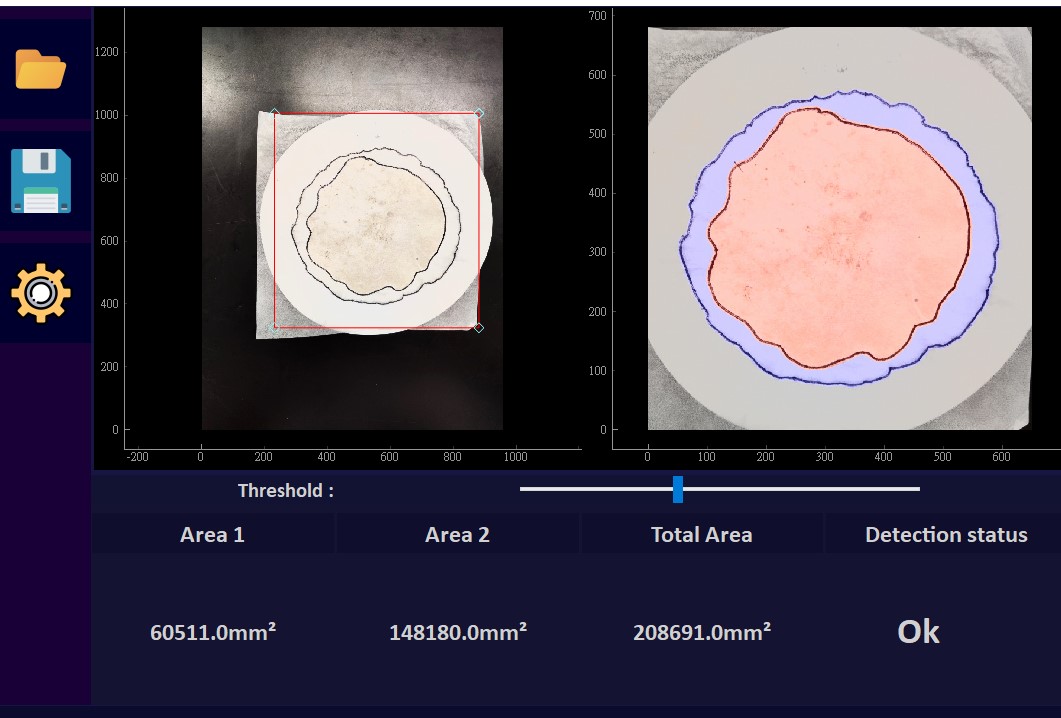Click the 208691.0mm² total area value
The height and width of the screenshot is (718, 1061).
click(x=702, y=632)
